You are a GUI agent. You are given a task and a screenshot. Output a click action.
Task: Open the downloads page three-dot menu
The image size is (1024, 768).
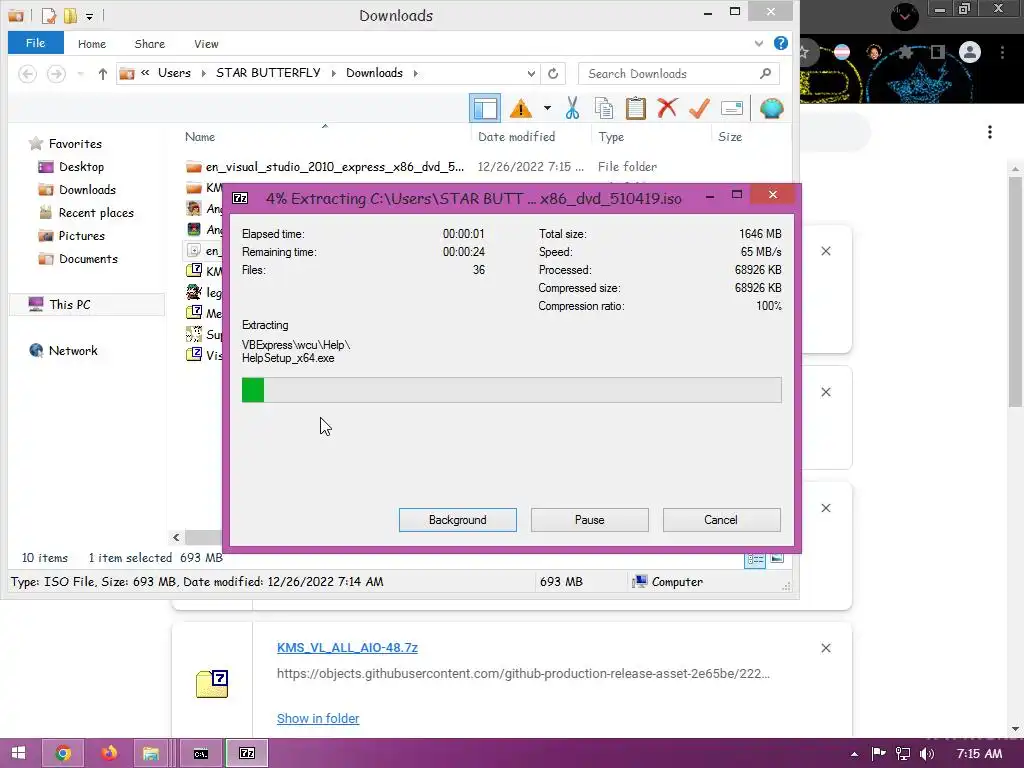point(990,132)
